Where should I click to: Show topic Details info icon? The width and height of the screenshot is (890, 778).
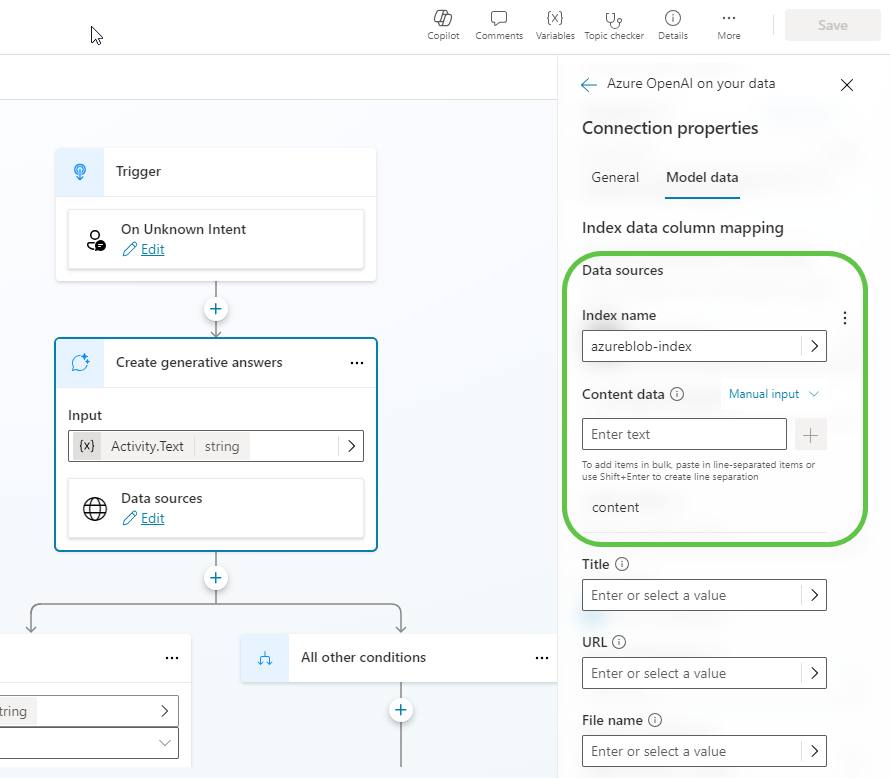(x=673, y=19)
